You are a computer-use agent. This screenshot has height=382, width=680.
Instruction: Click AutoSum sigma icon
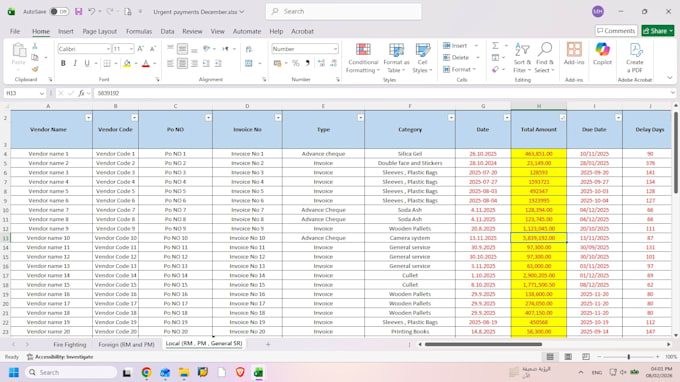coord(495,46)
